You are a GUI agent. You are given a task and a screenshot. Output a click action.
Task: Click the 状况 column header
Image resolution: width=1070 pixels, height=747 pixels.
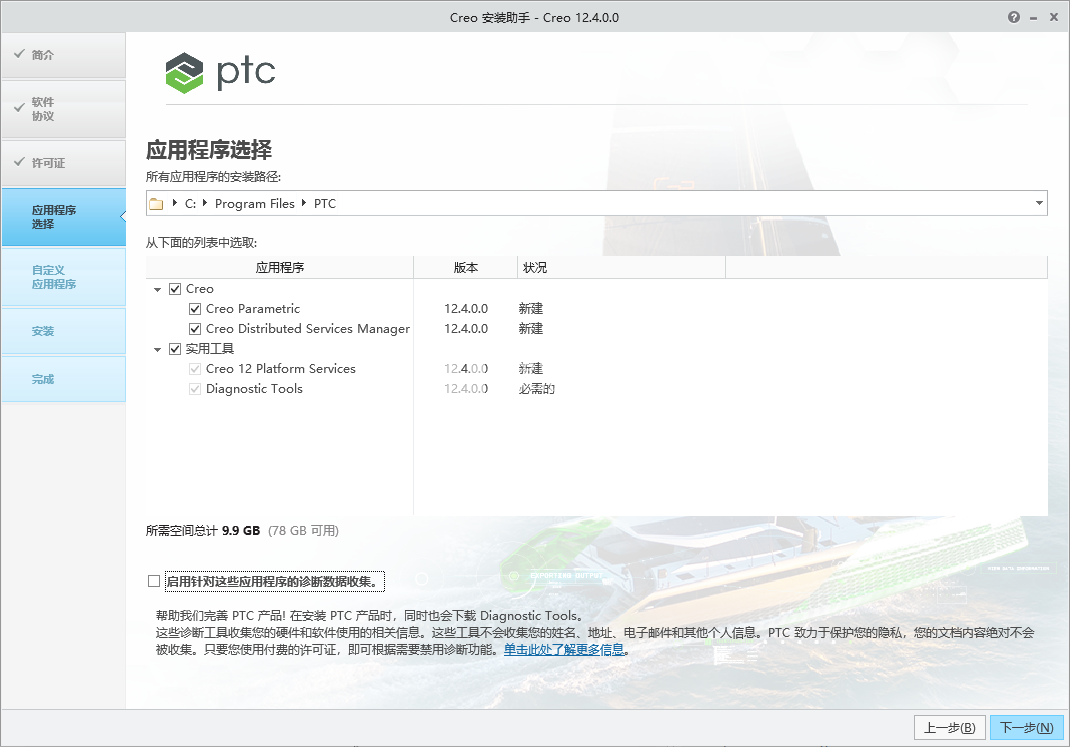coord(621,267)
